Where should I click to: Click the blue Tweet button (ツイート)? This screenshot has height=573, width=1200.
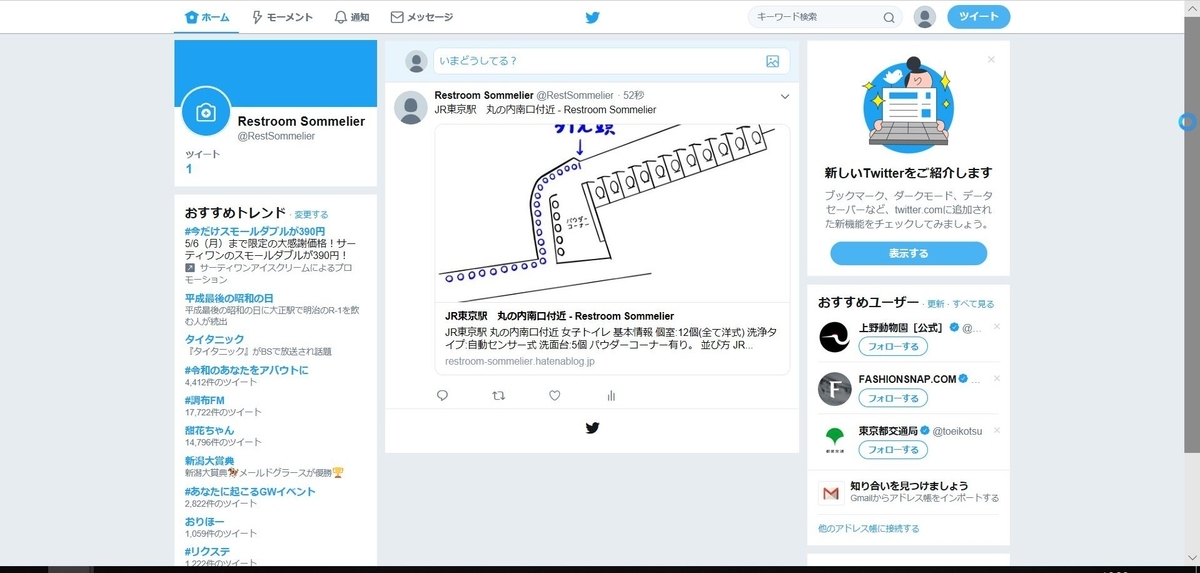[979, 17]
